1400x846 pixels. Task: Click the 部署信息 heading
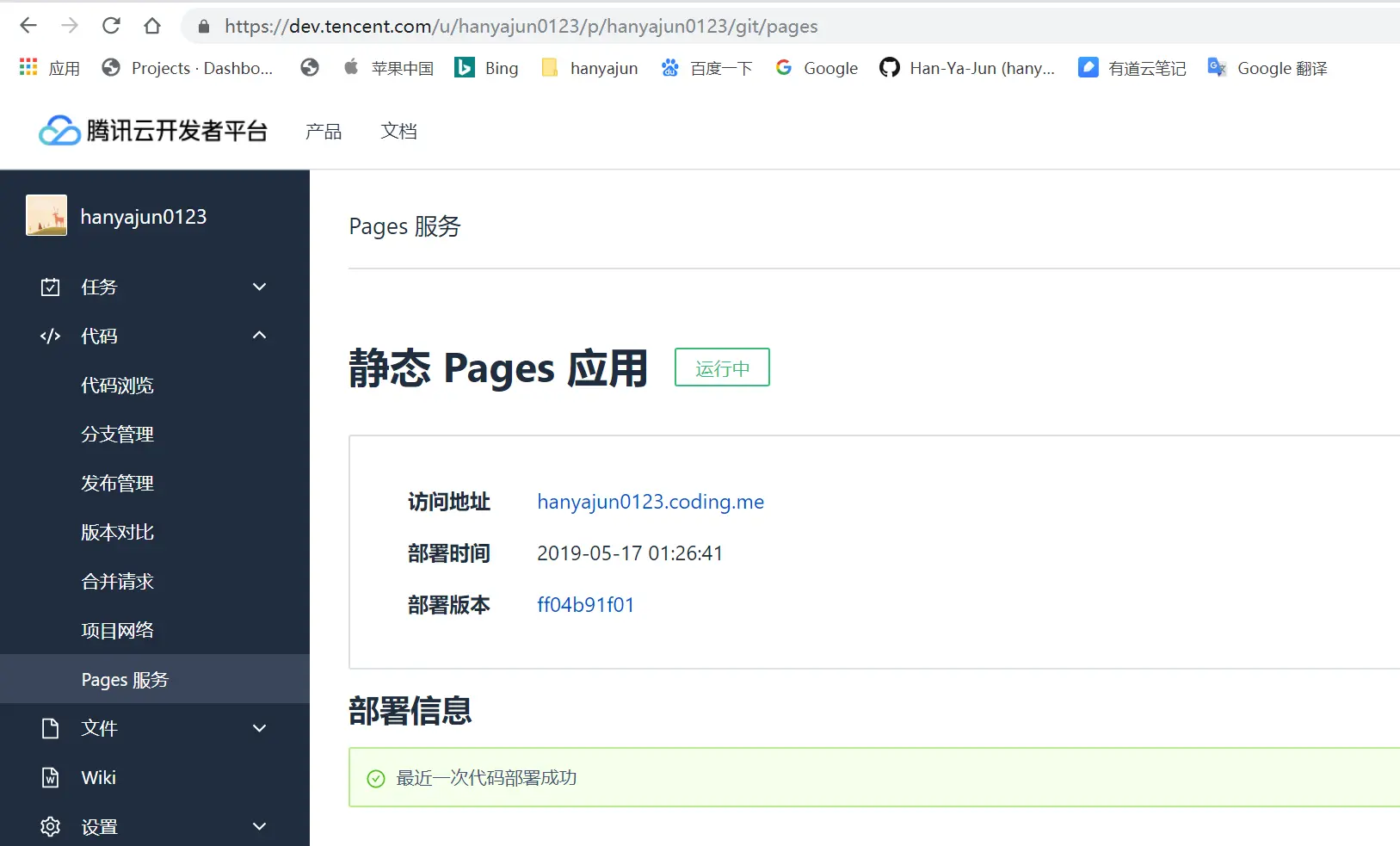click(x=410, y=711)
